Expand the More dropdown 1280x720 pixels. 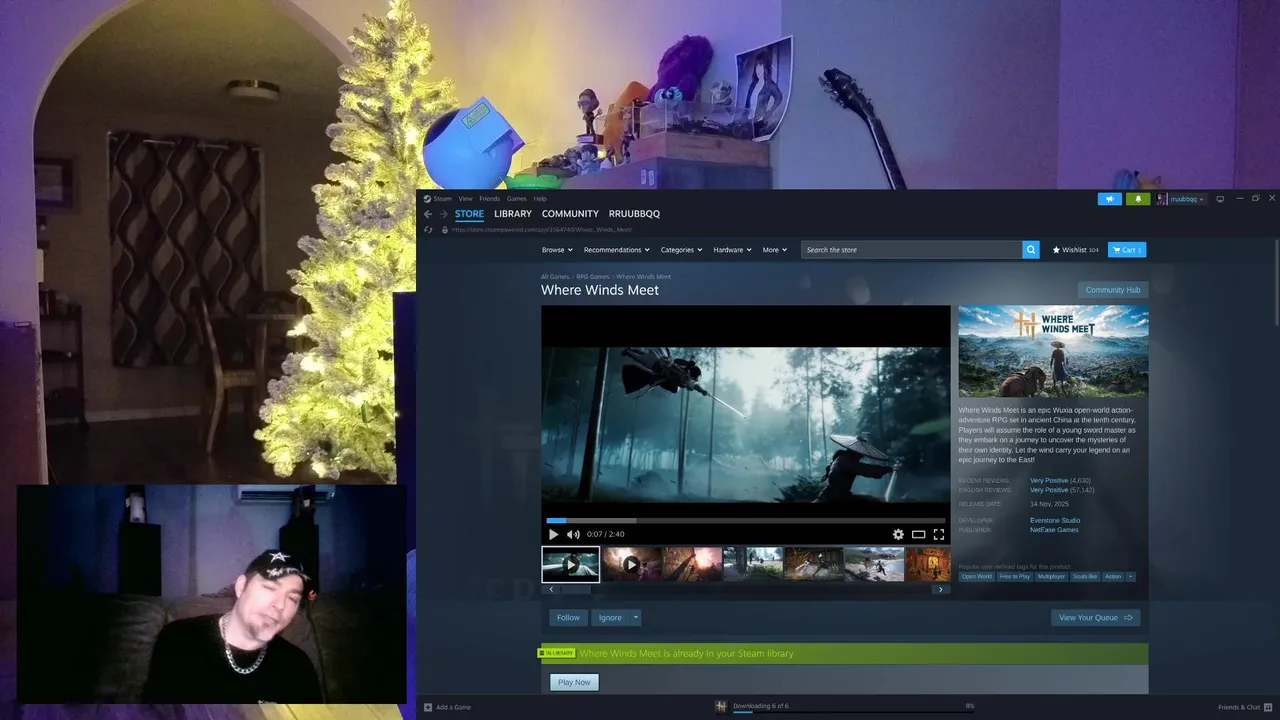click(775, 250)
